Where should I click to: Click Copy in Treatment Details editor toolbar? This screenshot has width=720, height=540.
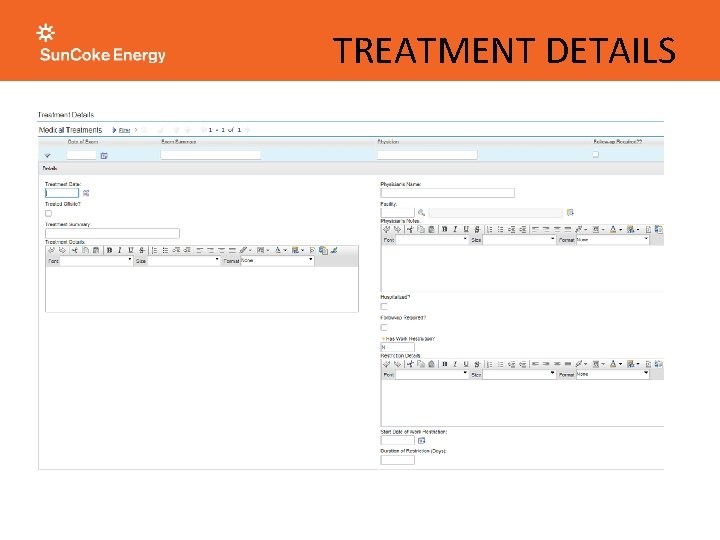[85, 250]
